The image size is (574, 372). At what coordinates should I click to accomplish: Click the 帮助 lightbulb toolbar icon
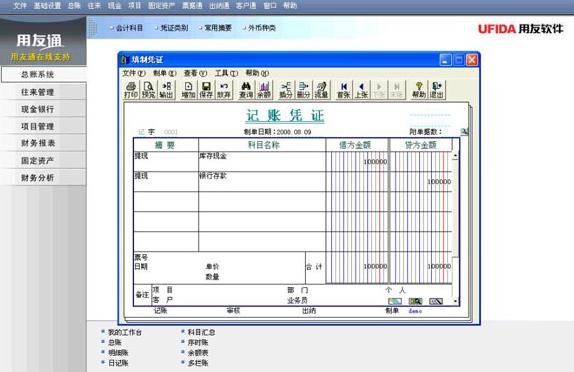[419, 90]
